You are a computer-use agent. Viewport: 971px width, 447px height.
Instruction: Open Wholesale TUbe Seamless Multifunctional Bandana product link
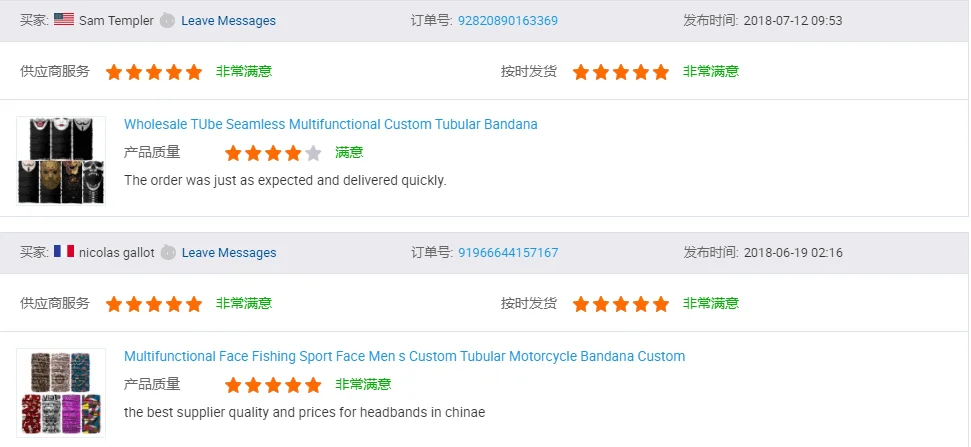[330, 124]
